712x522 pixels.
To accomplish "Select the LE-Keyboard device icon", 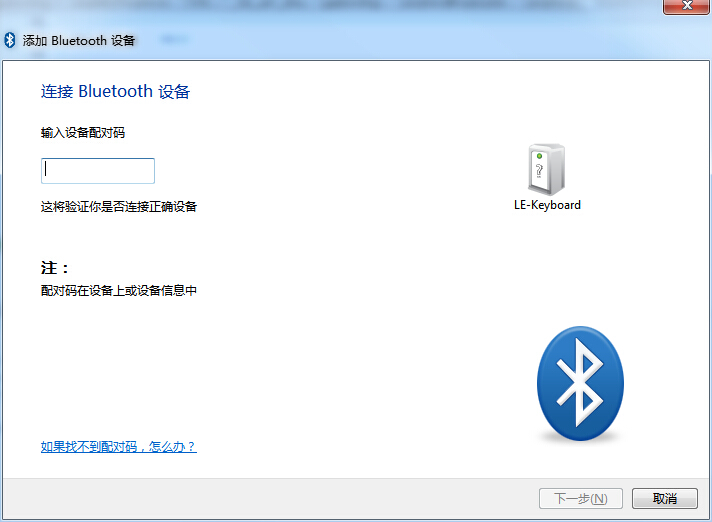I will coord(546,169).
